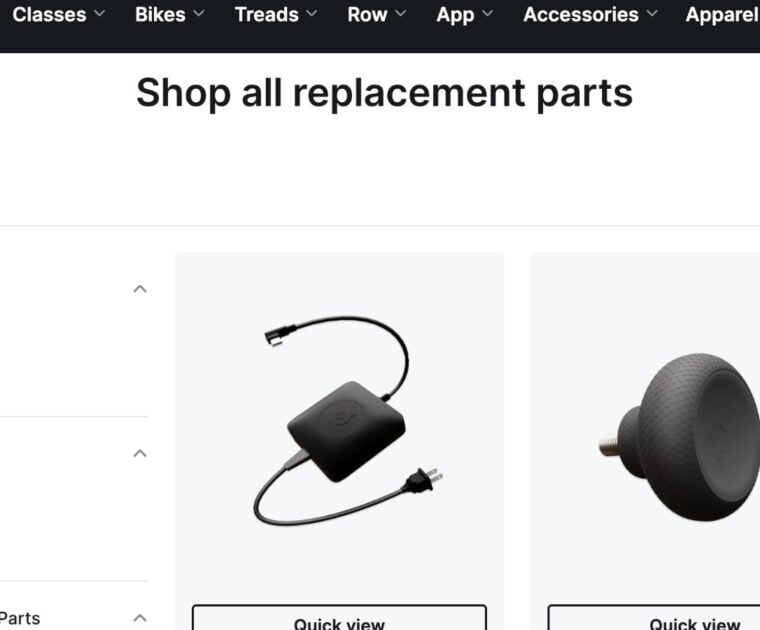The image size is (760, 630).
Task: Click chevron arrow next to Classes
Action: 99,14
